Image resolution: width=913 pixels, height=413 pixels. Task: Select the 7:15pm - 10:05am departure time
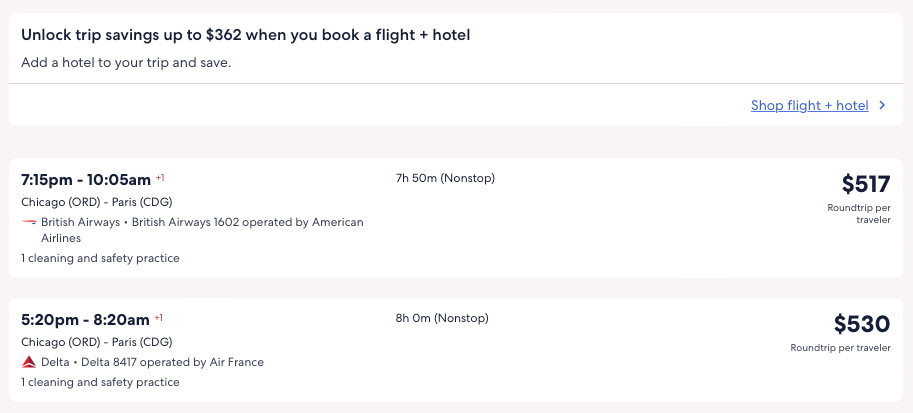(86, 180)
